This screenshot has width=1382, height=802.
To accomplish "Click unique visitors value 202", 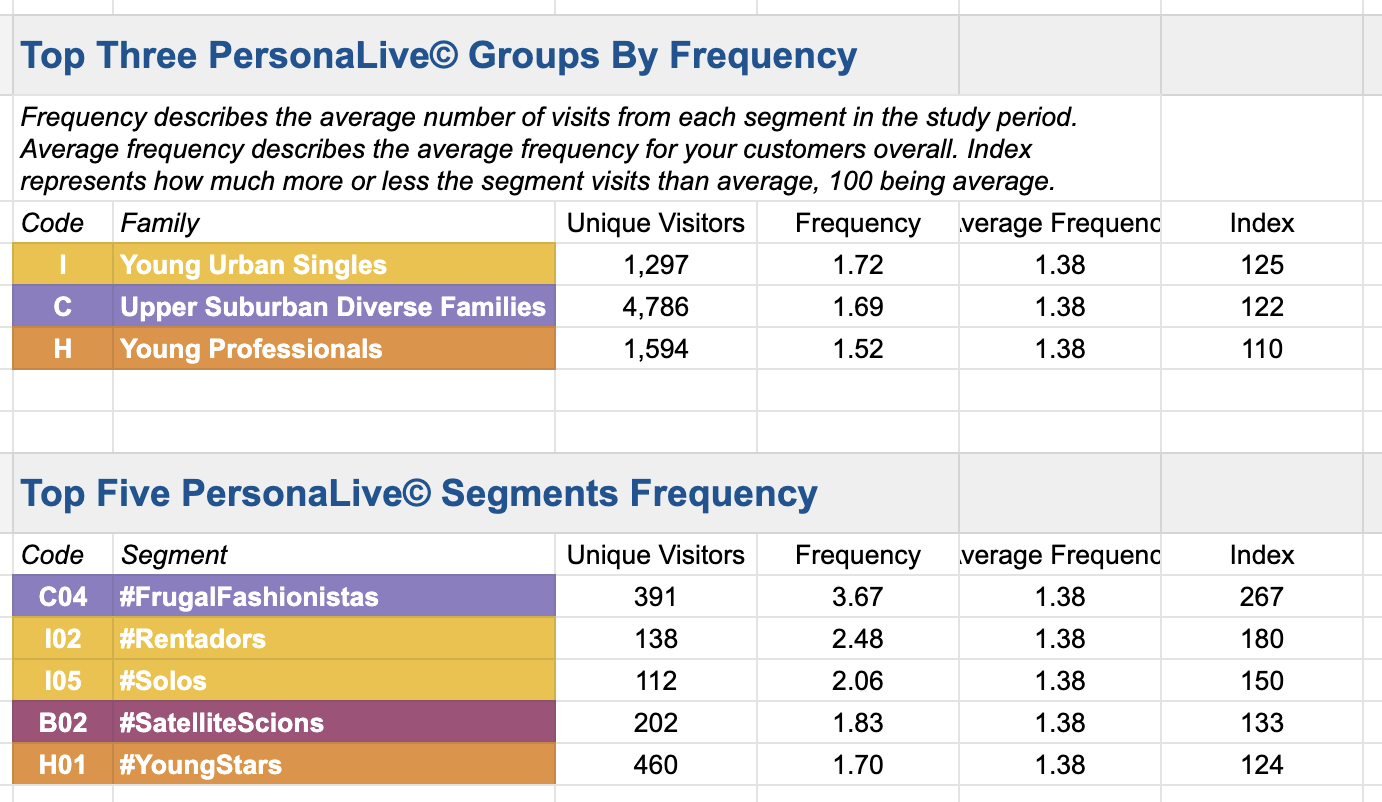I will tap(656, 723).
